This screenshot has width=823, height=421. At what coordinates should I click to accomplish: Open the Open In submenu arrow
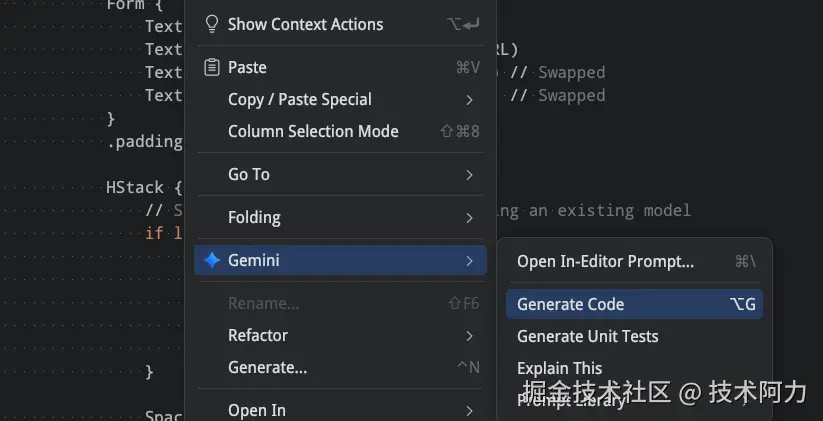point(470,411)
